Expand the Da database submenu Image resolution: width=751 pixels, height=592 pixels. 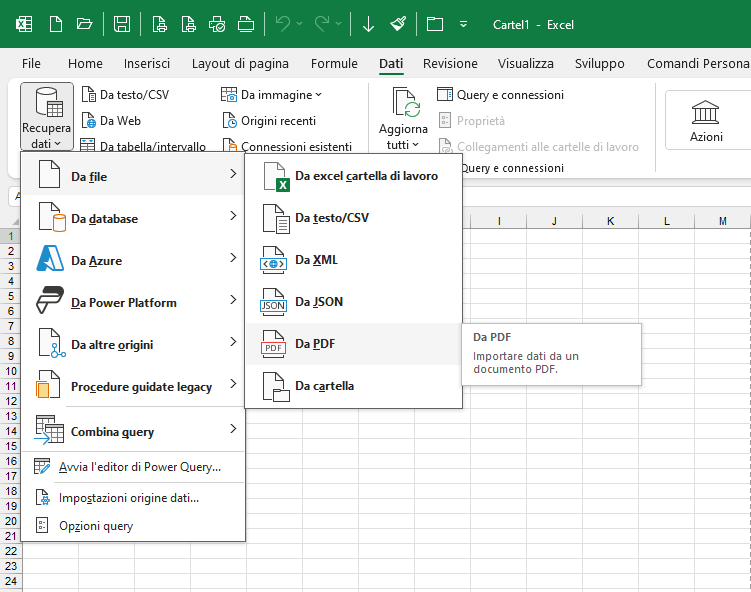point(134,218)
